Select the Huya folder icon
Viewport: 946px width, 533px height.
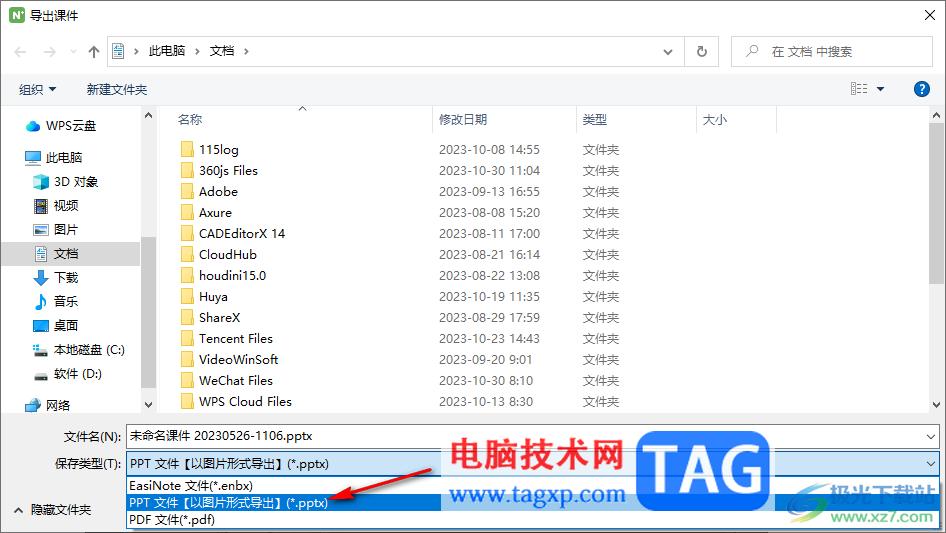[188, 296]
